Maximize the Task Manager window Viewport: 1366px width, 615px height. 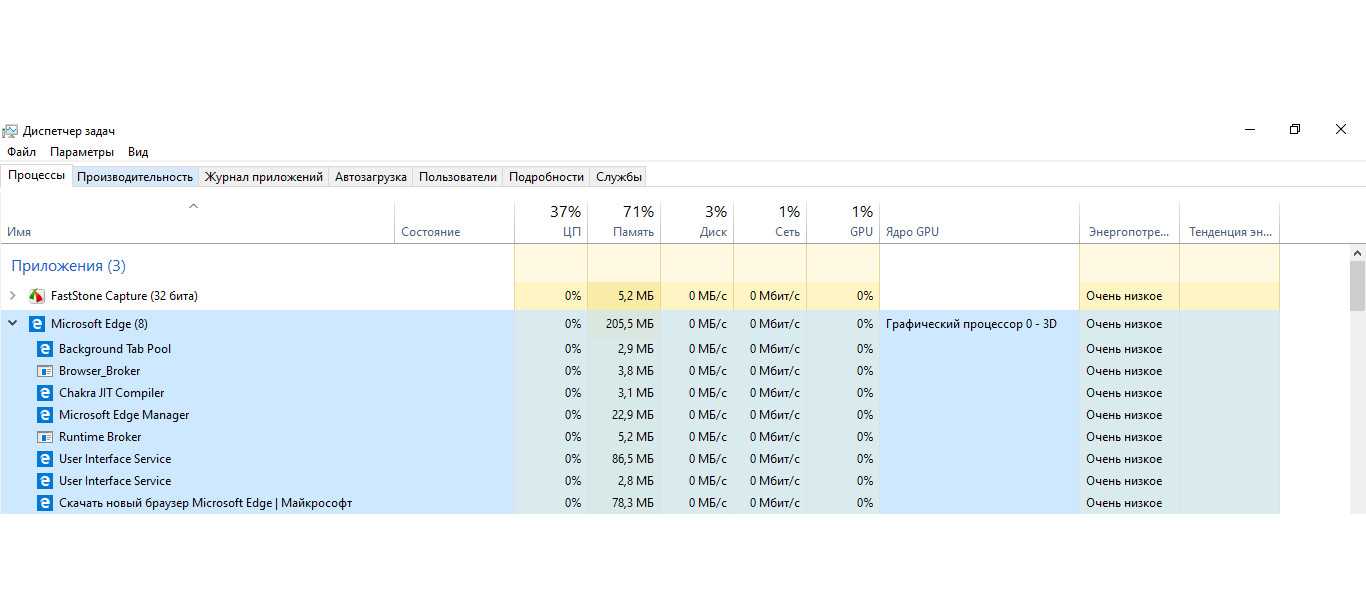1295,130
